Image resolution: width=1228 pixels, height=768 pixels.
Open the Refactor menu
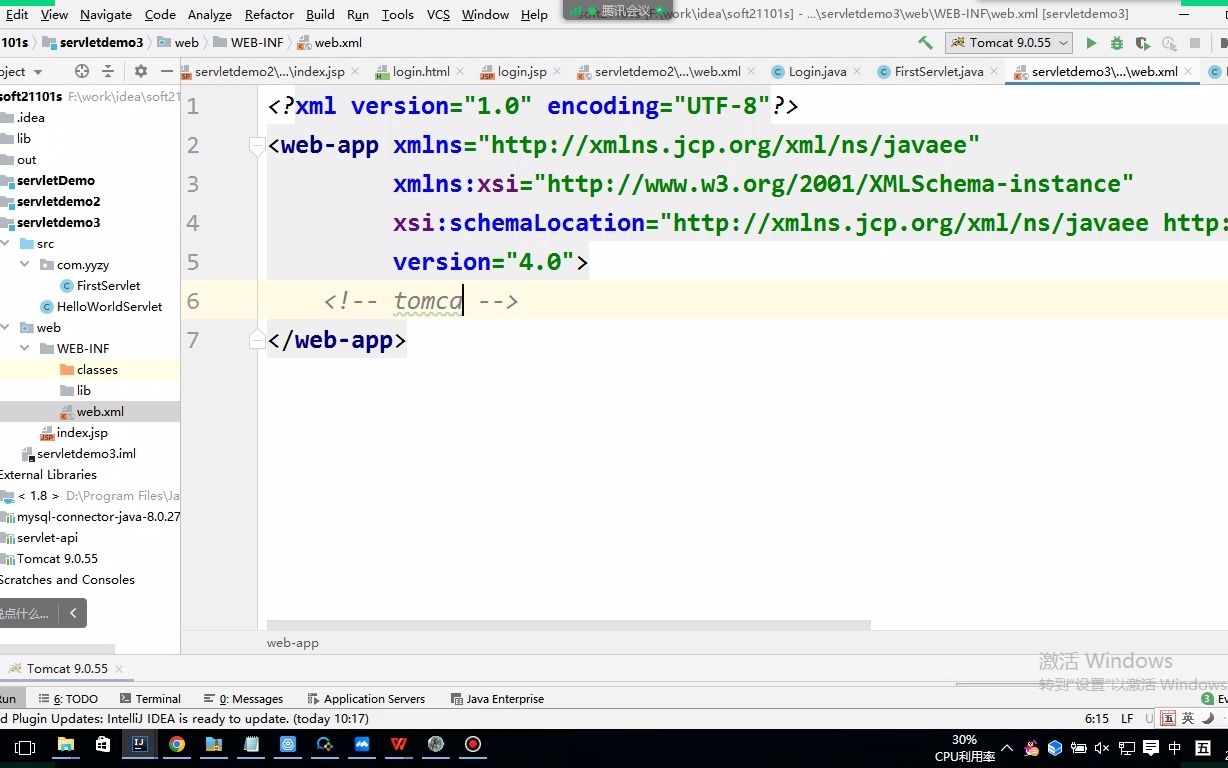pyautogui.click(x=269, y=15)
